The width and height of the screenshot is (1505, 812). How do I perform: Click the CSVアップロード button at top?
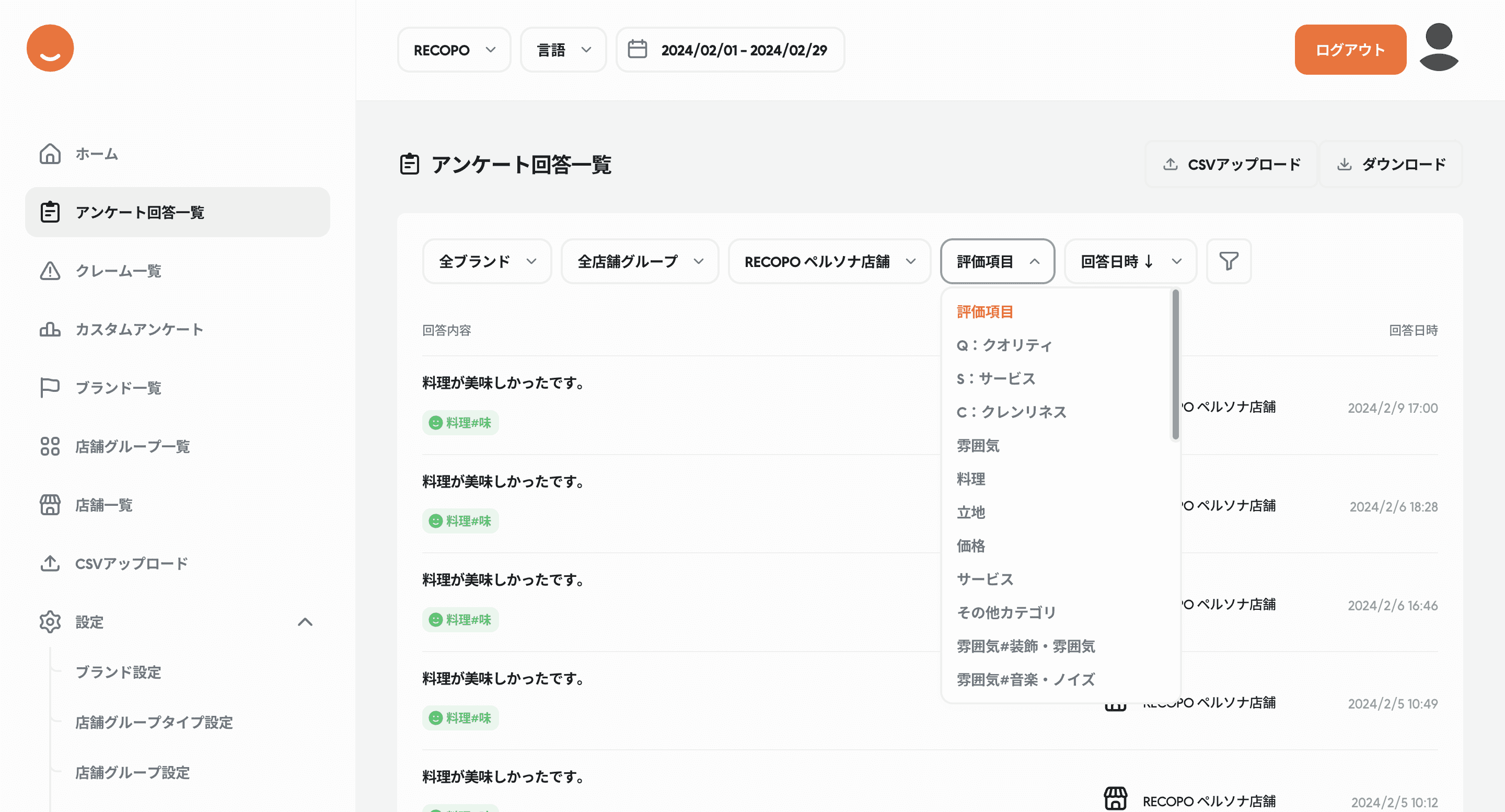[x=1231, y=164]
